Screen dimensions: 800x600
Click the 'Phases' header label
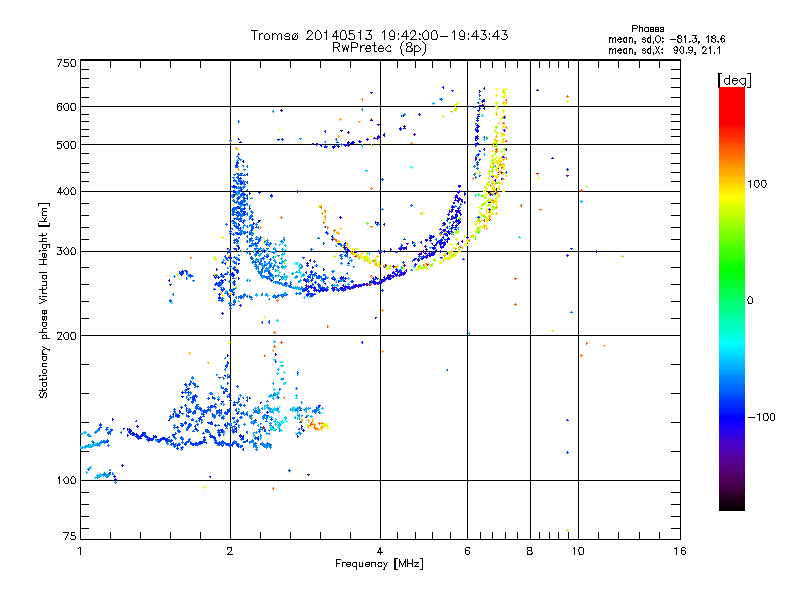[x=647, y=29]
